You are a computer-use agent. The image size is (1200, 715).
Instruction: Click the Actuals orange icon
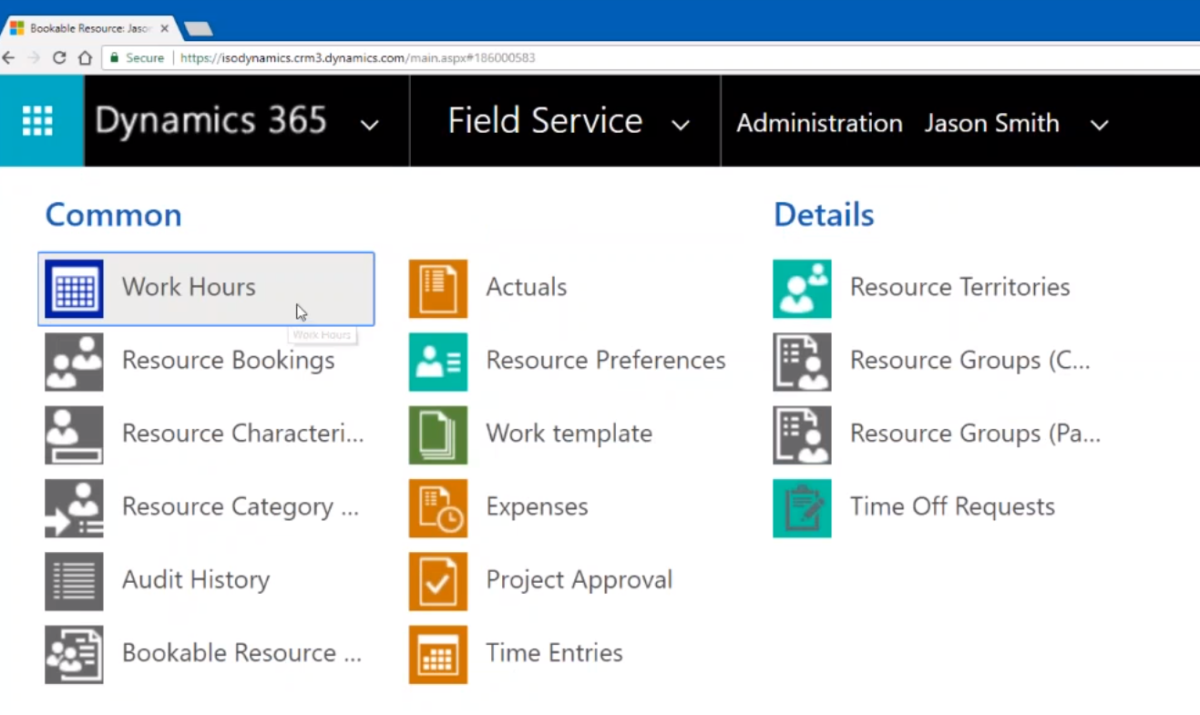(438, 288)
